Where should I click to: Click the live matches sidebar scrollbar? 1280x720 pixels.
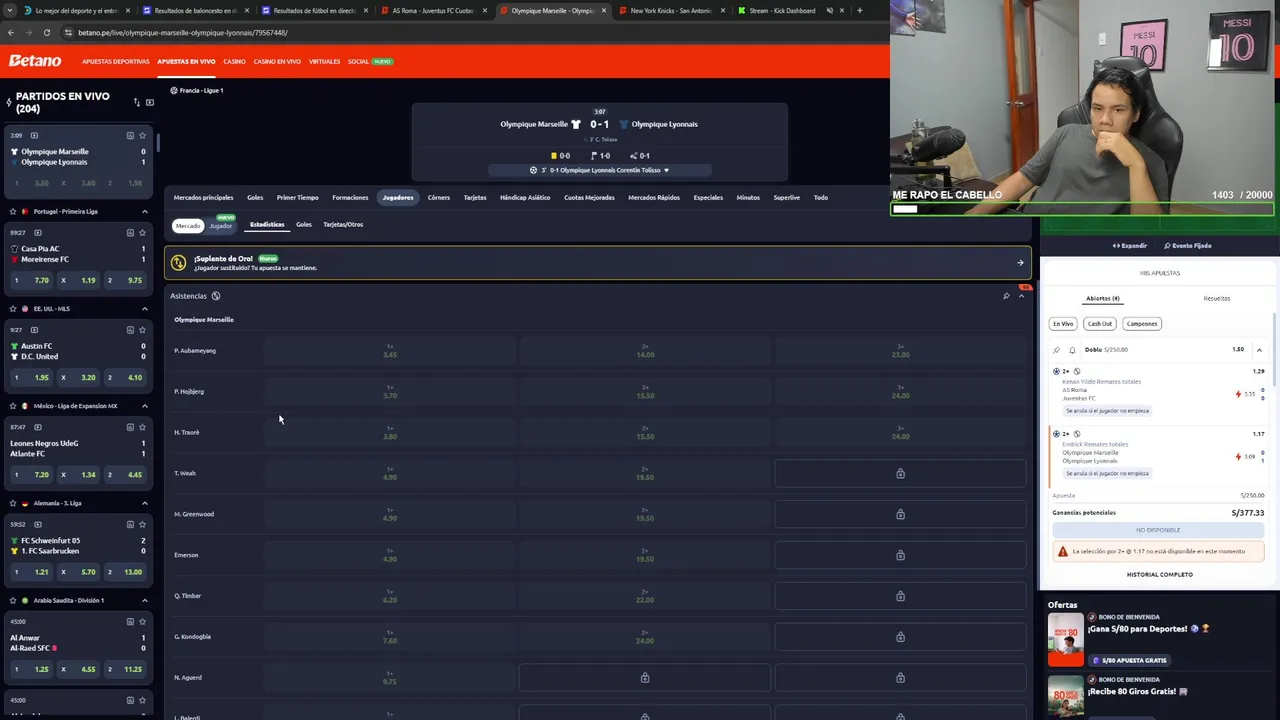click(x=157, y=142)
